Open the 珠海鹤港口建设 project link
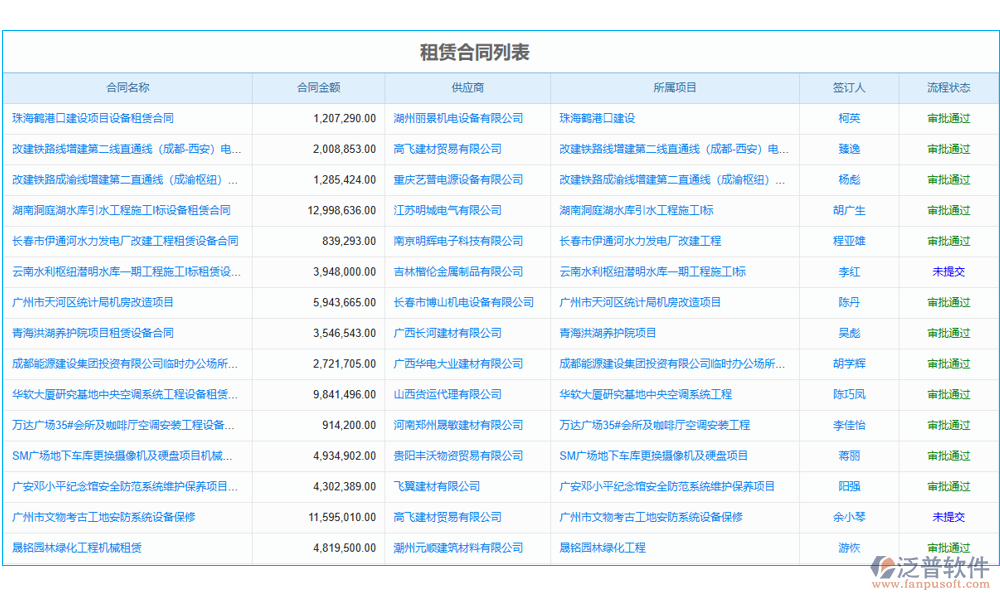The width and height of the screenshot is (1000, 600). click(597, 118)
